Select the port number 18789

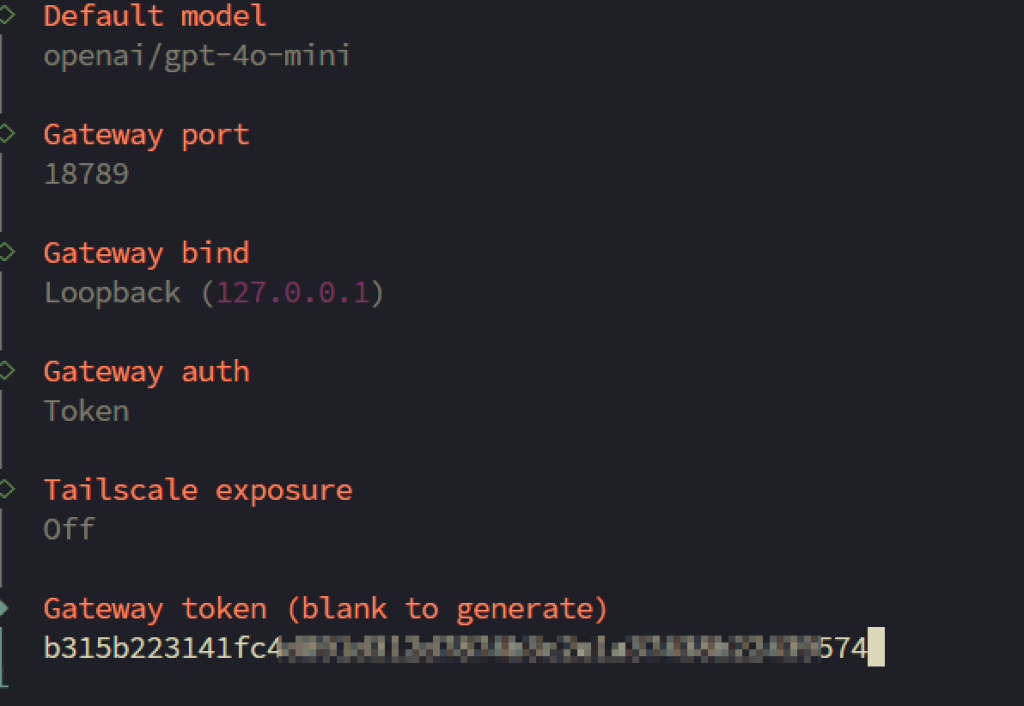[x=86, y=174]
